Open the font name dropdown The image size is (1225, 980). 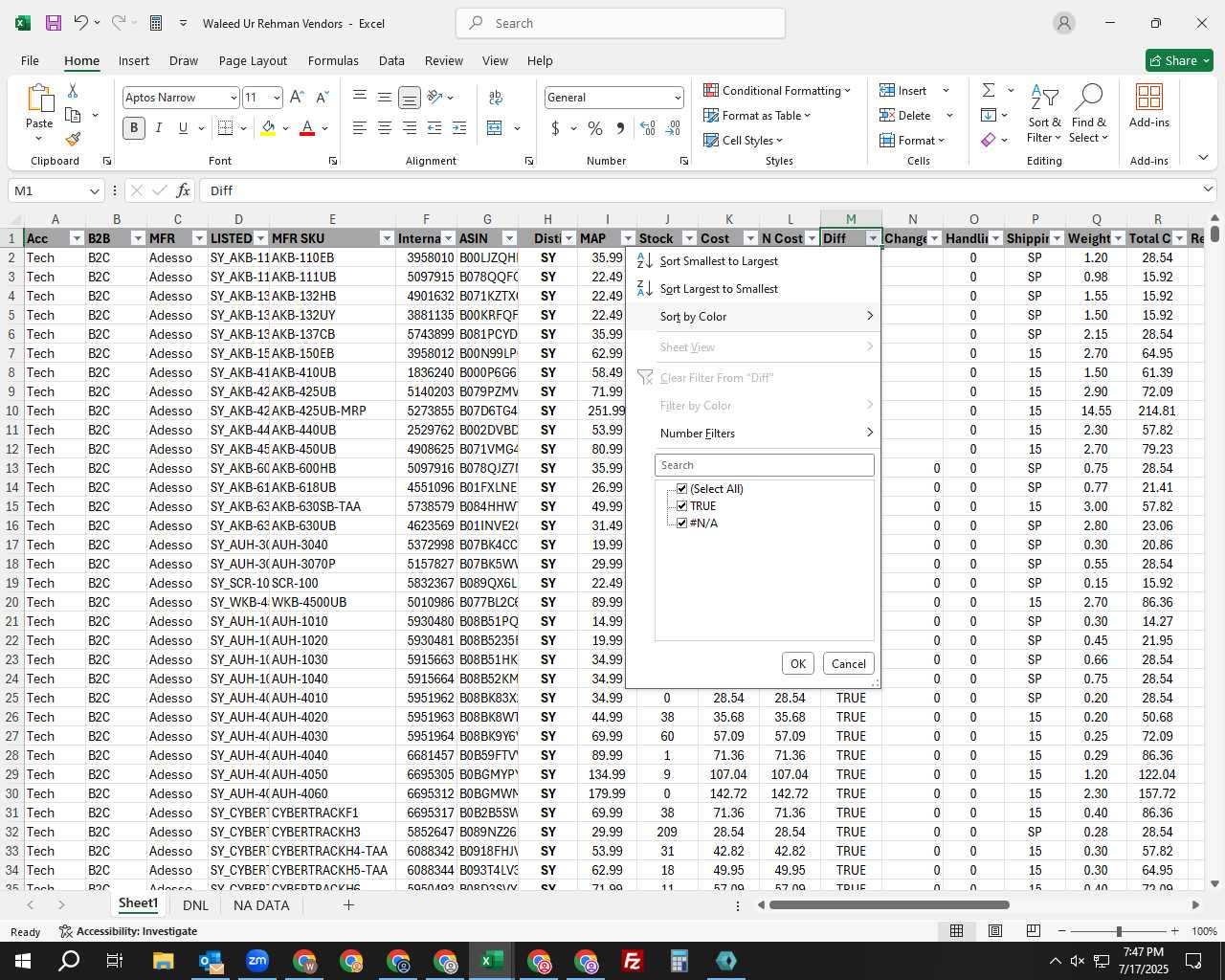click(233, 98)
